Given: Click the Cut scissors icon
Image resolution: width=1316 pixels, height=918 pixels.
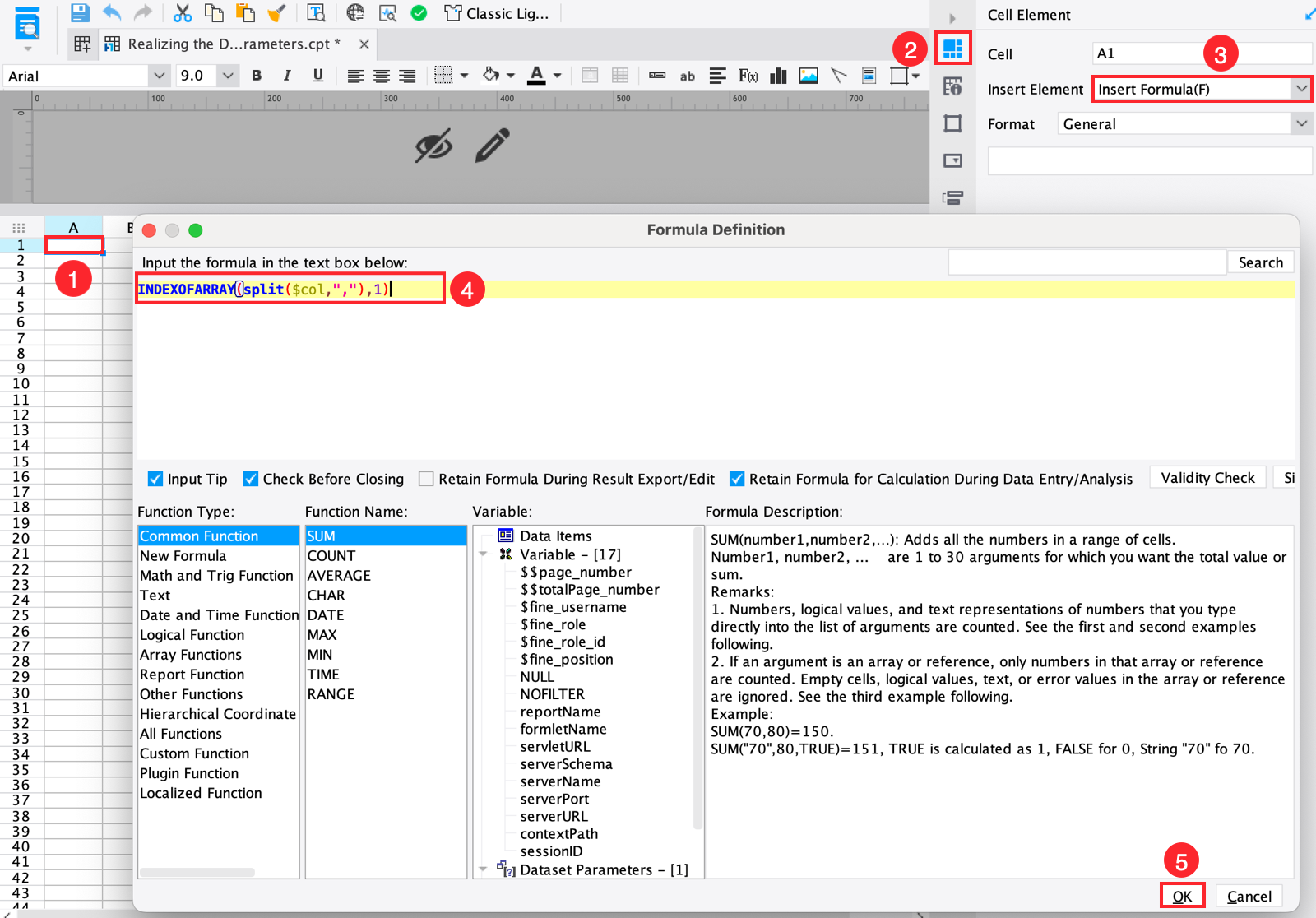Looking at the screenshot, I should [x=182, y=12].
